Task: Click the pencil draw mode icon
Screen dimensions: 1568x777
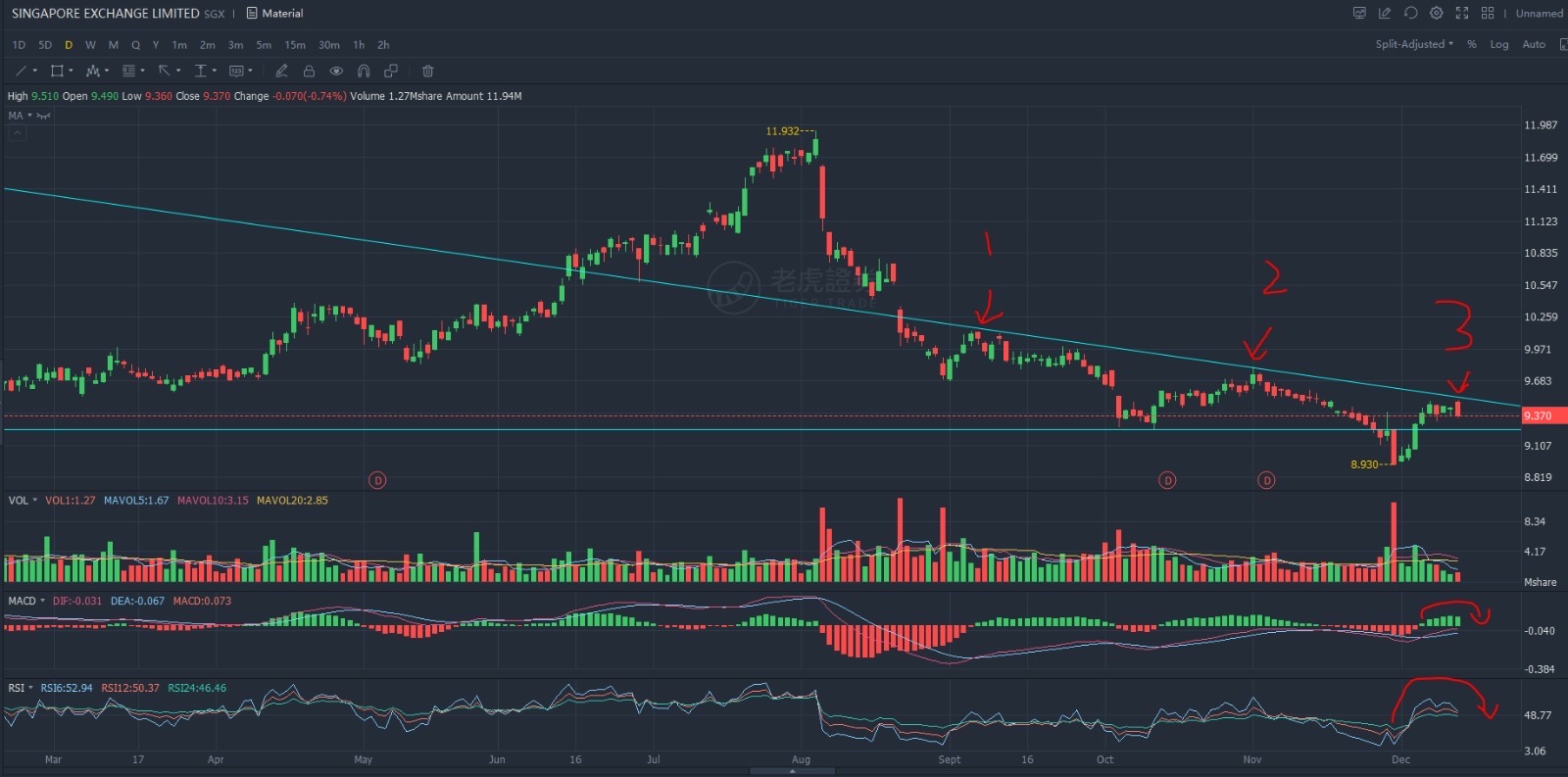Action: click(x=281, y=71)
